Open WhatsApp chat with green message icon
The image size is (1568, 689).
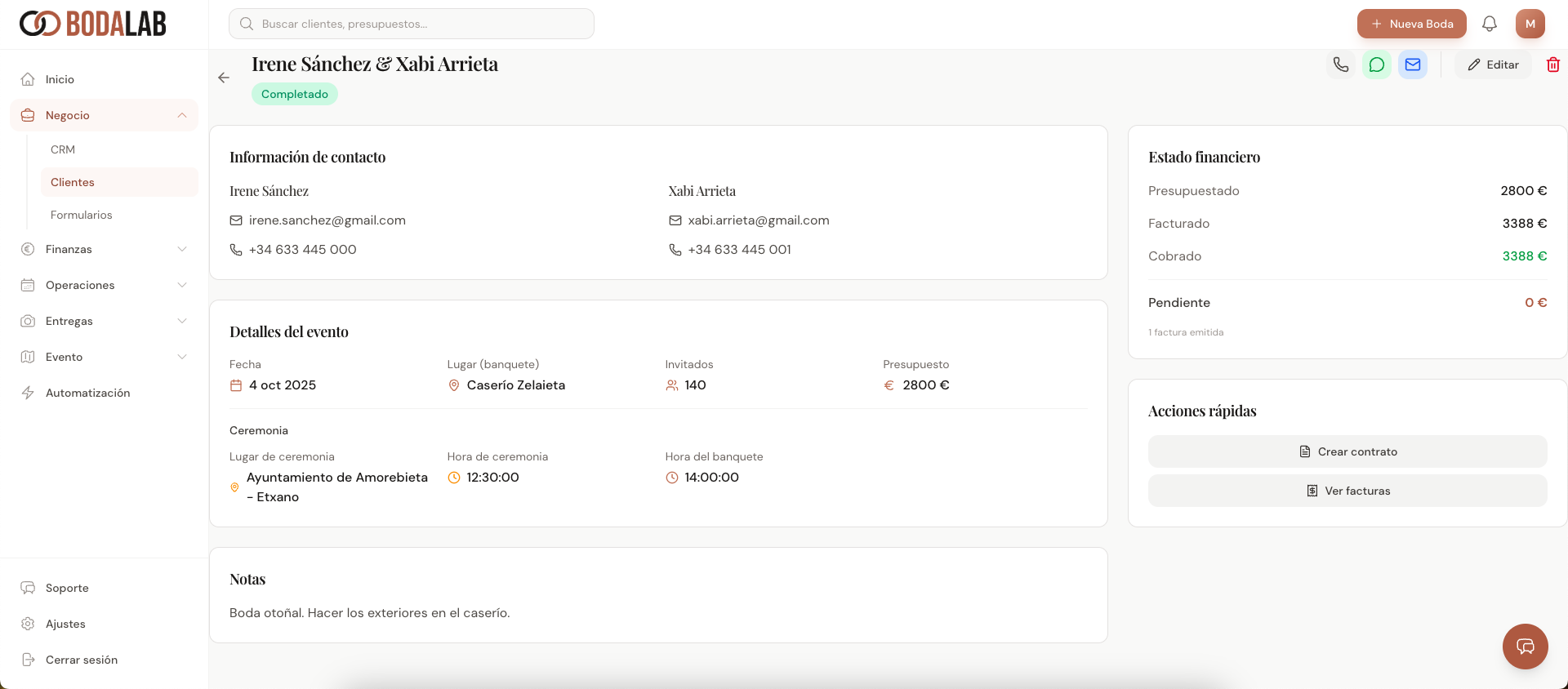point(1376,64)
